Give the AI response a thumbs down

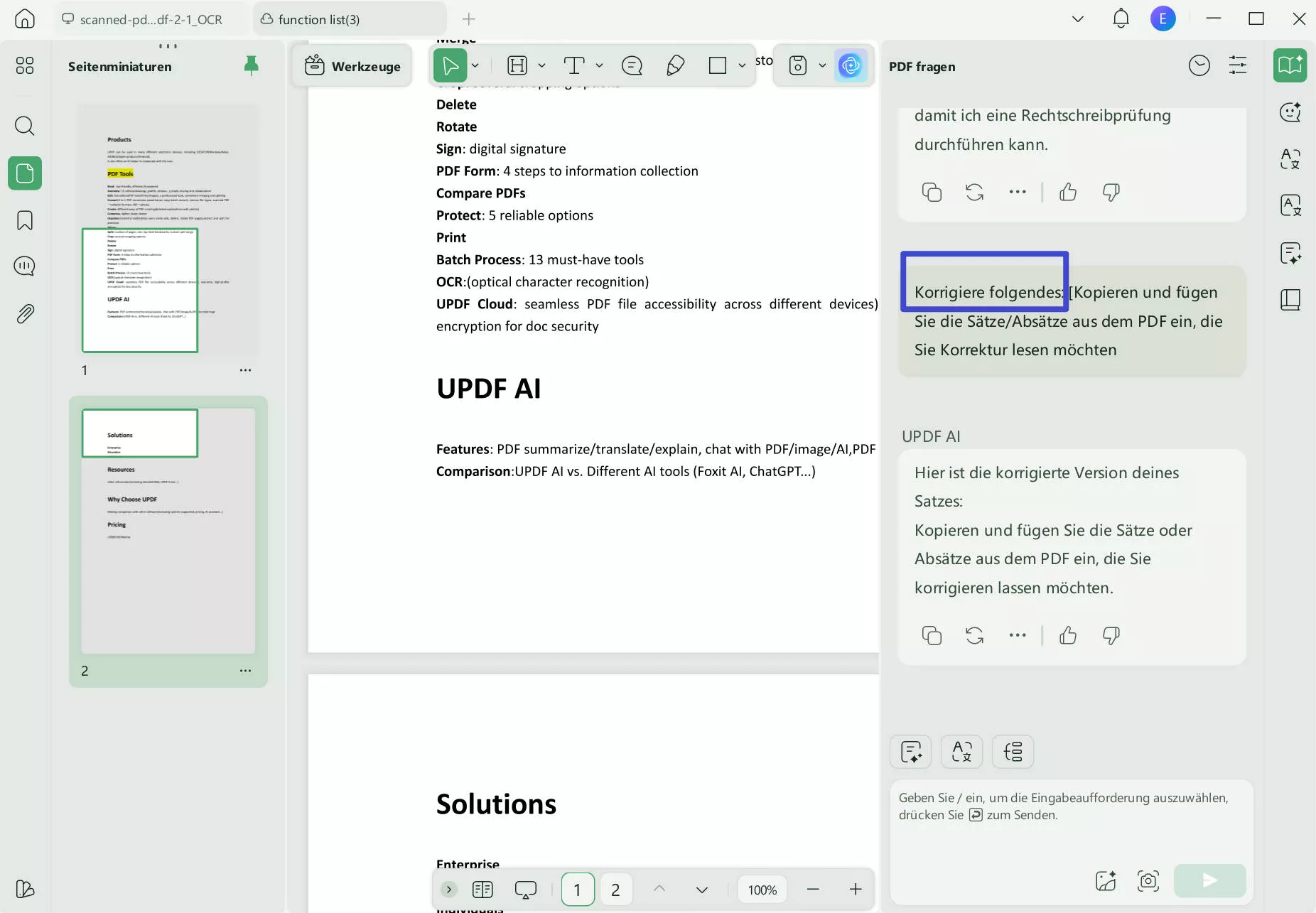click(1110, 636)
